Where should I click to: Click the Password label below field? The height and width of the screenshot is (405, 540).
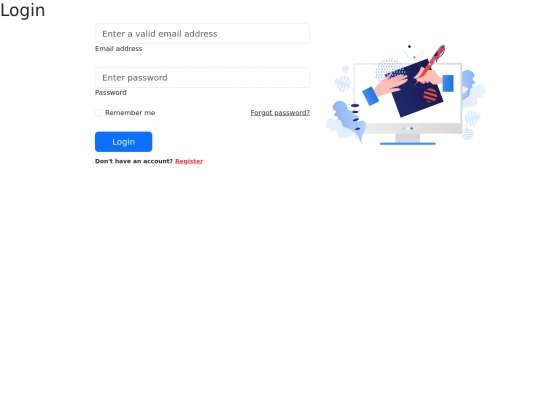[x=111, y=93]
